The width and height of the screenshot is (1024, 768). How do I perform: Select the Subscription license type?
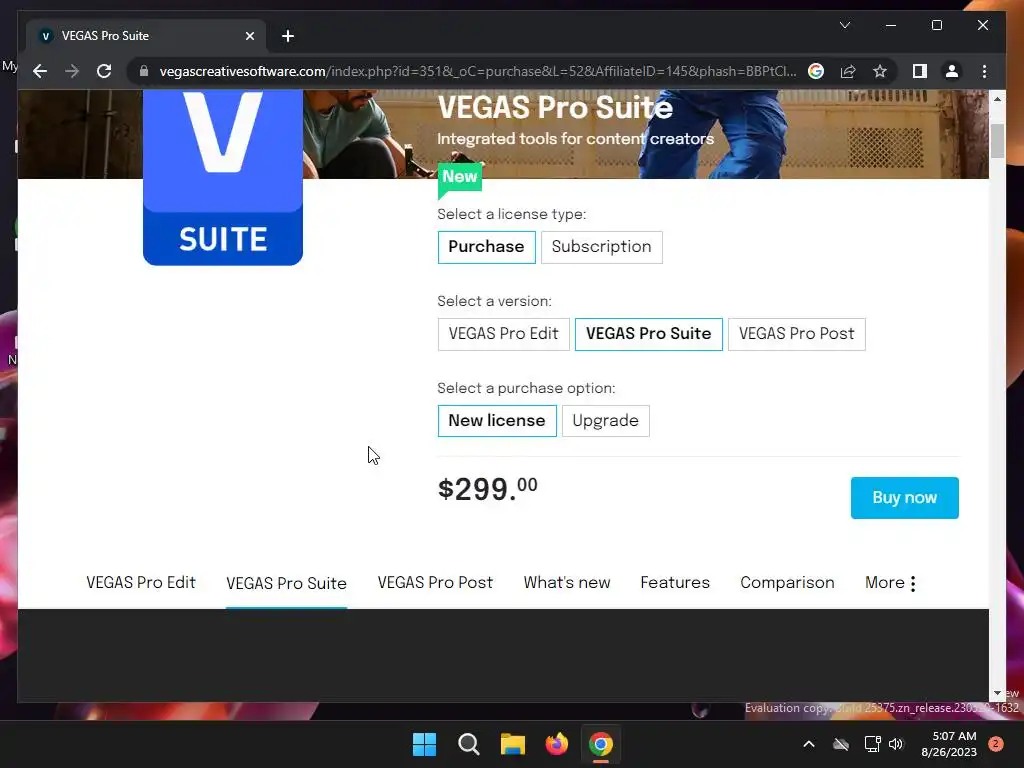tap(601, 247)
